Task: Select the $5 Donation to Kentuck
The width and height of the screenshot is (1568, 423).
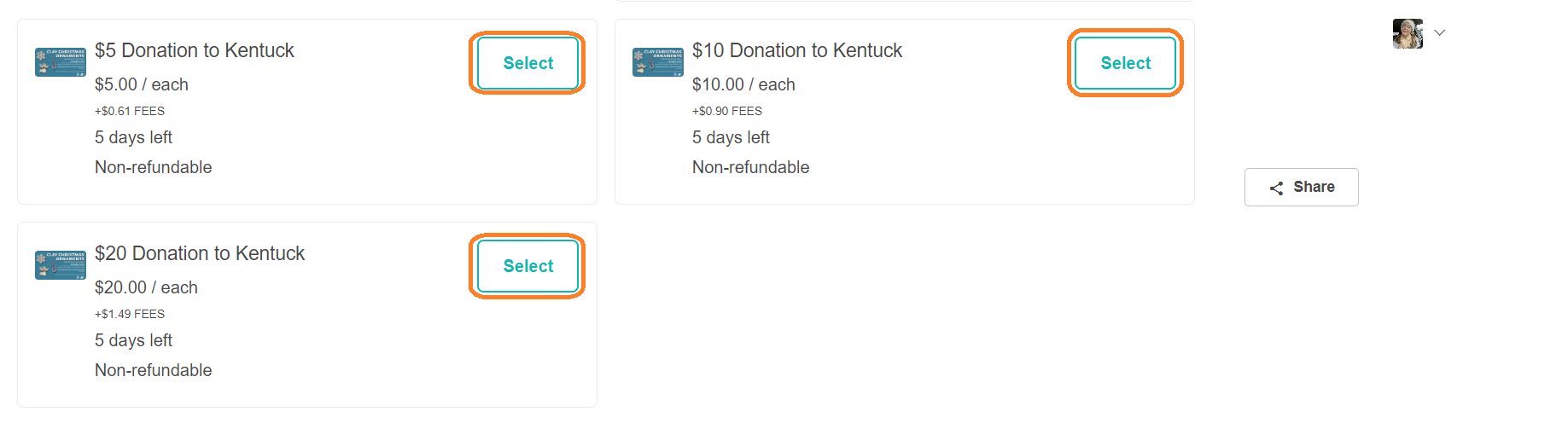Action: (528, 63)
